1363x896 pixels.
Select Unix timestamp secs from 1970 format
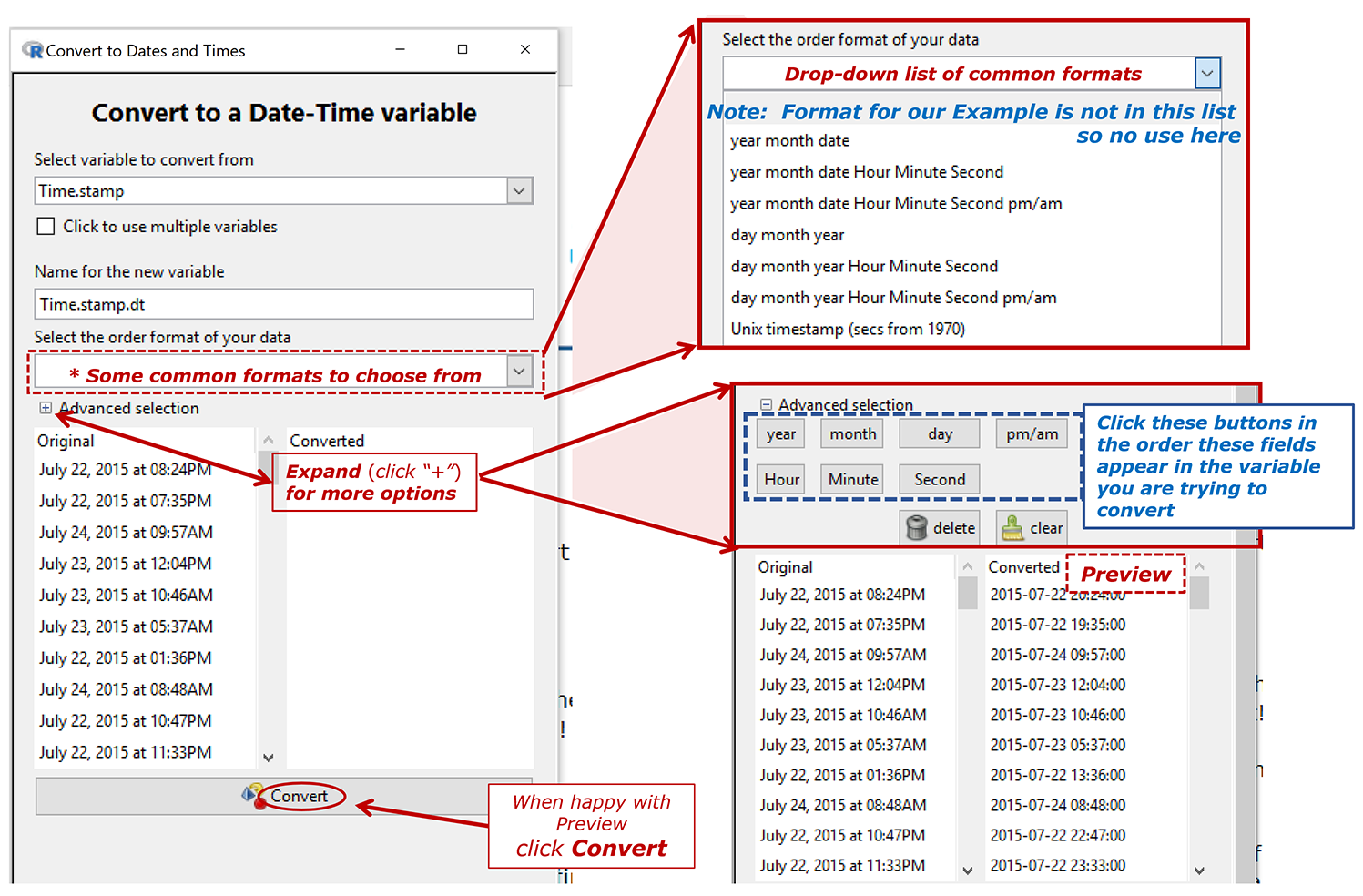click(847, 329)
